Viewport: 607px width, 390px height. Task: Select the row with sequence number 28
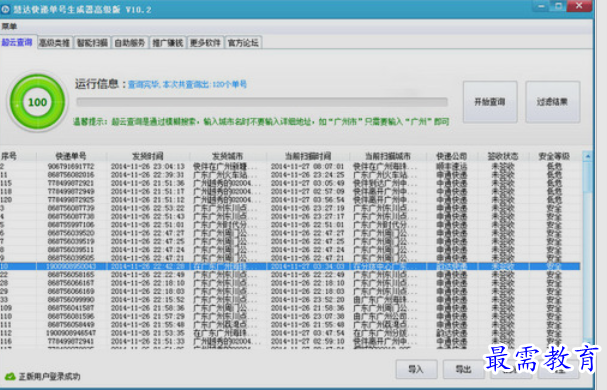pos(290,283)
